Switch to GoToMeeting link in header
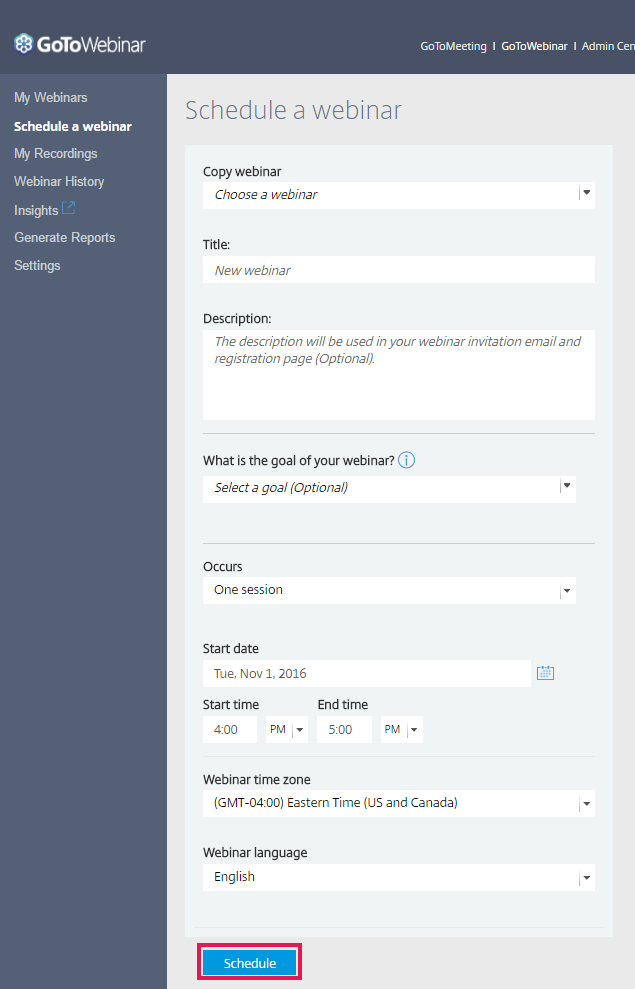The image size is (635, 989). (453, 46)
